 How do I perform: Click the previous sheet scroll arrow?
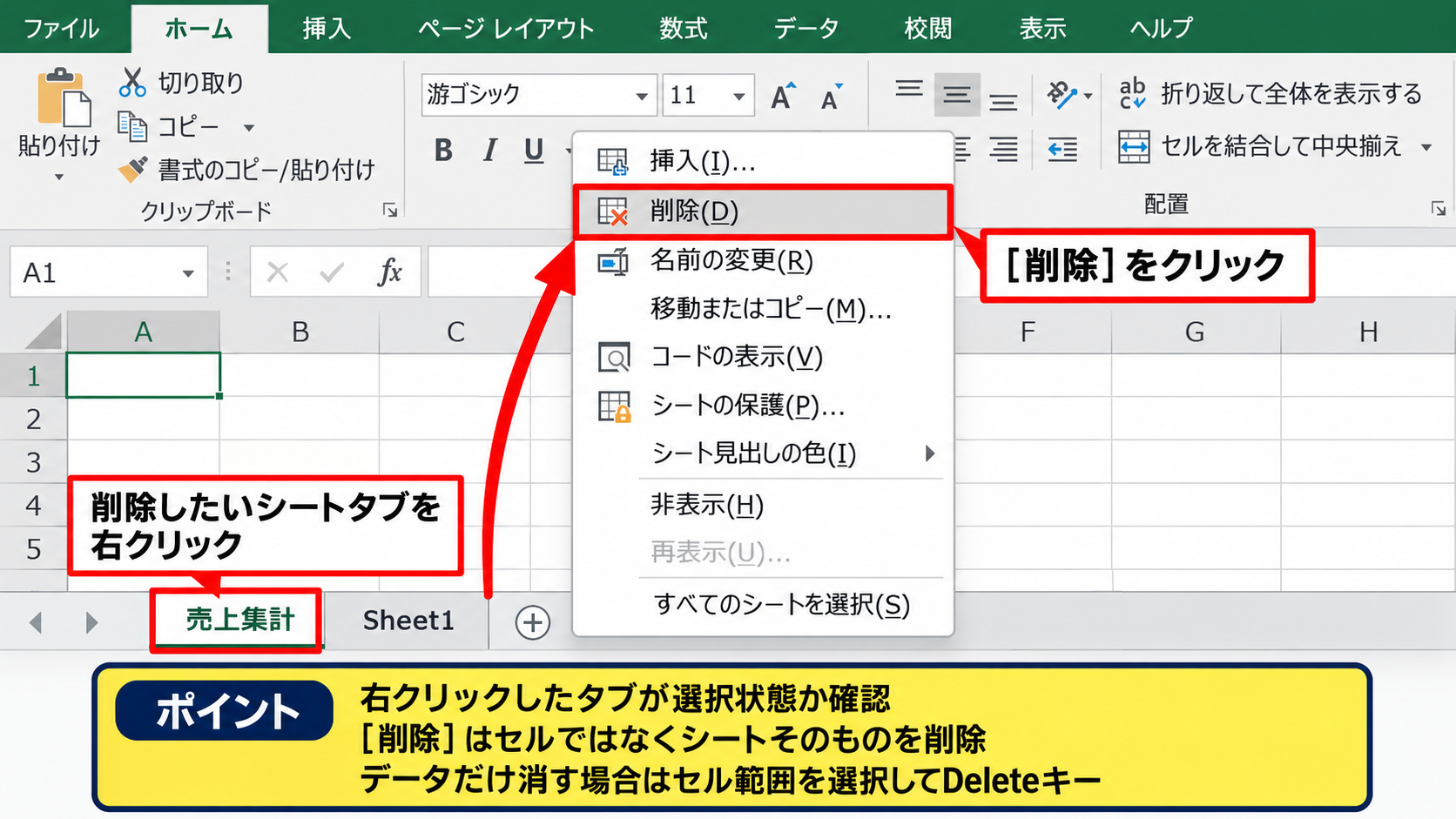click(36, 622)
